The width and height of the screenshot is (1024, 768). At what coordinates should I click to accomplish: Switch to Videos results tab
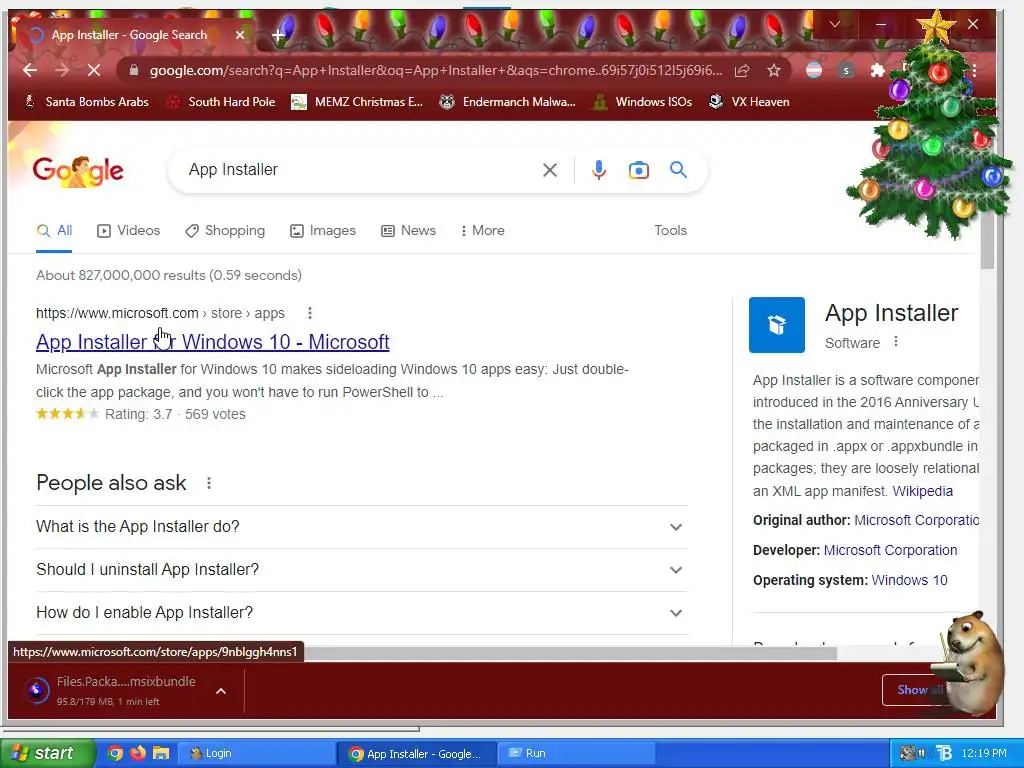(129, 231)
